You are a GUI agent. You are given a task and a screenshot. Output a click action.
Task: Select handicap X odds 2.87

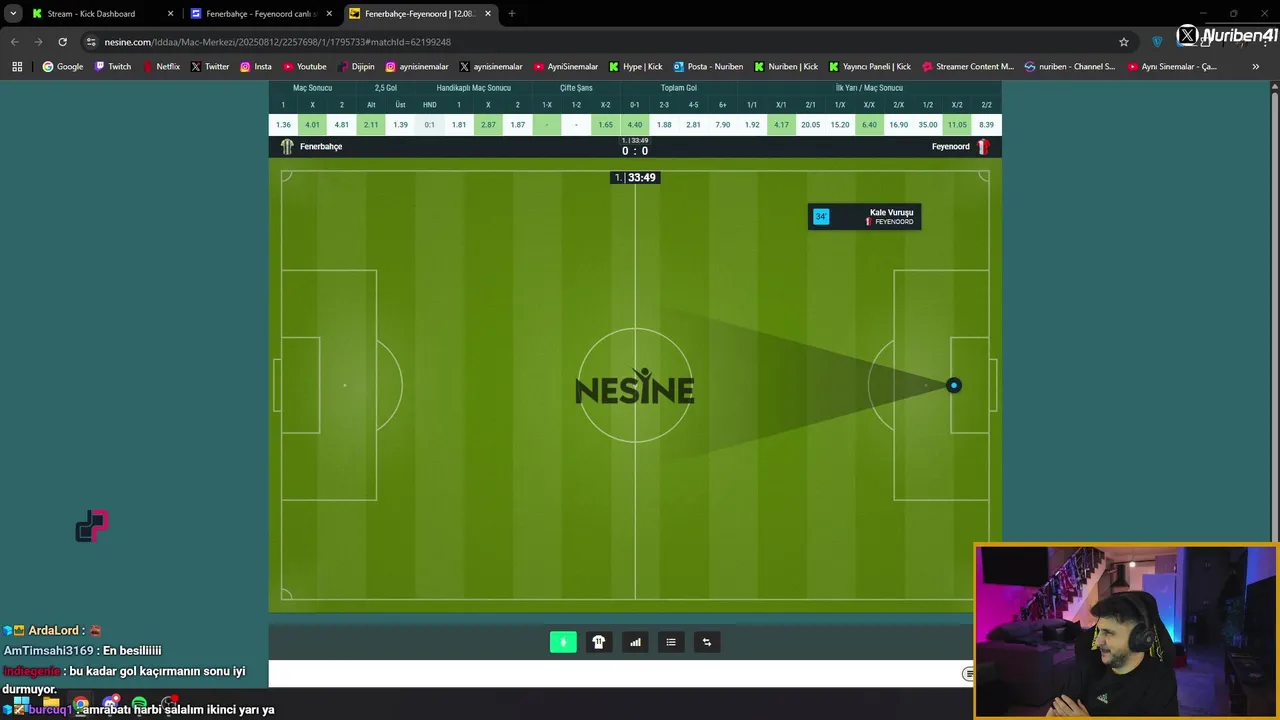488,125
